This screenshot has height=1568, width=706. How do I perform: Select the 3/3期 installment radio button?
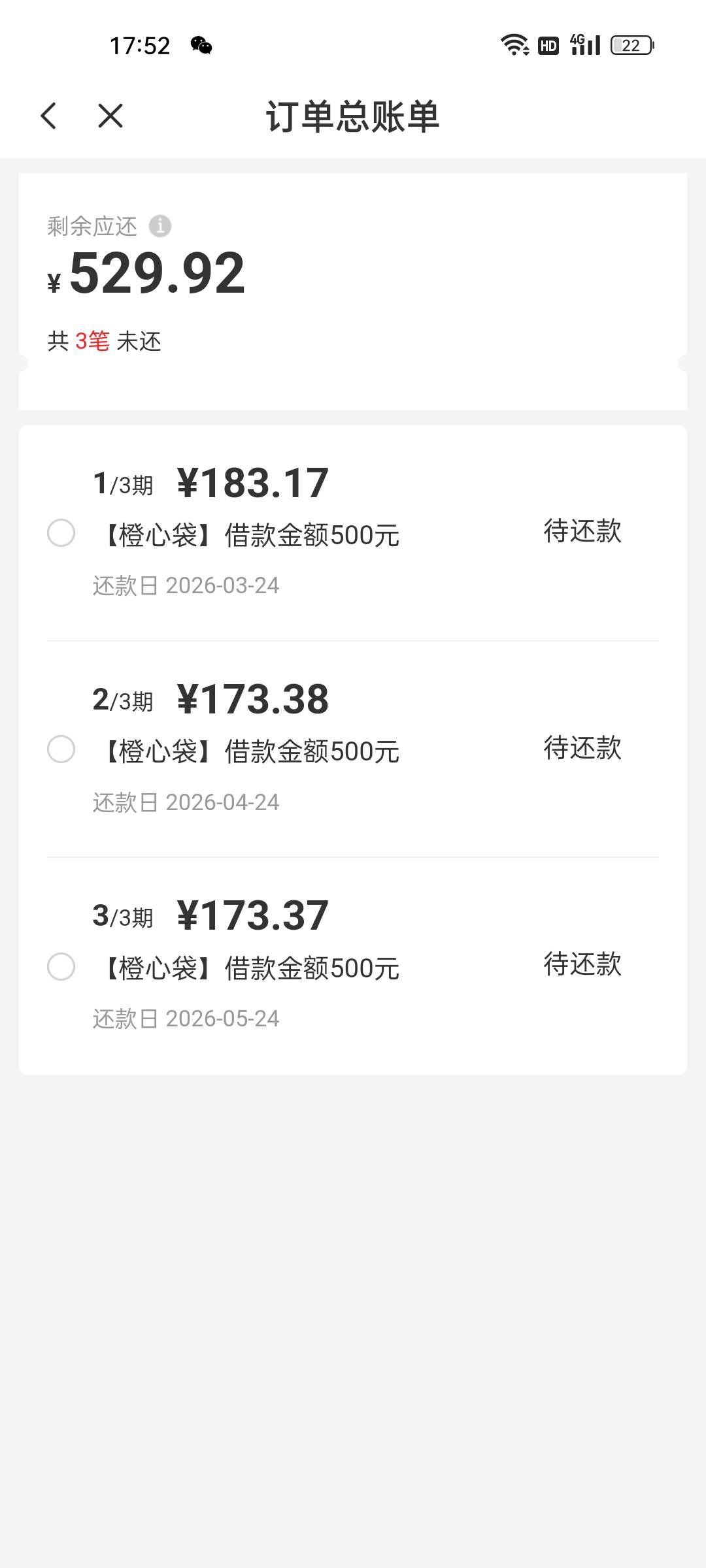(x=61, y=966)
